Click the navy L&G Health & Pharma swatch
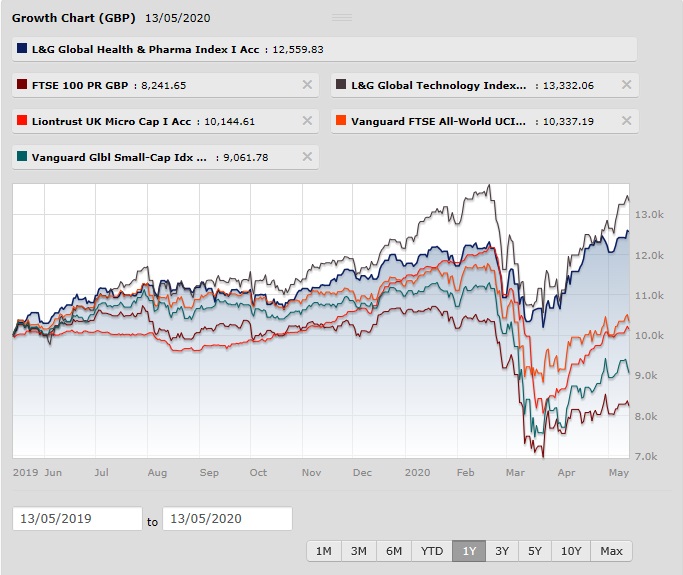This screenshot has height=575, width=683. point(22,48)
